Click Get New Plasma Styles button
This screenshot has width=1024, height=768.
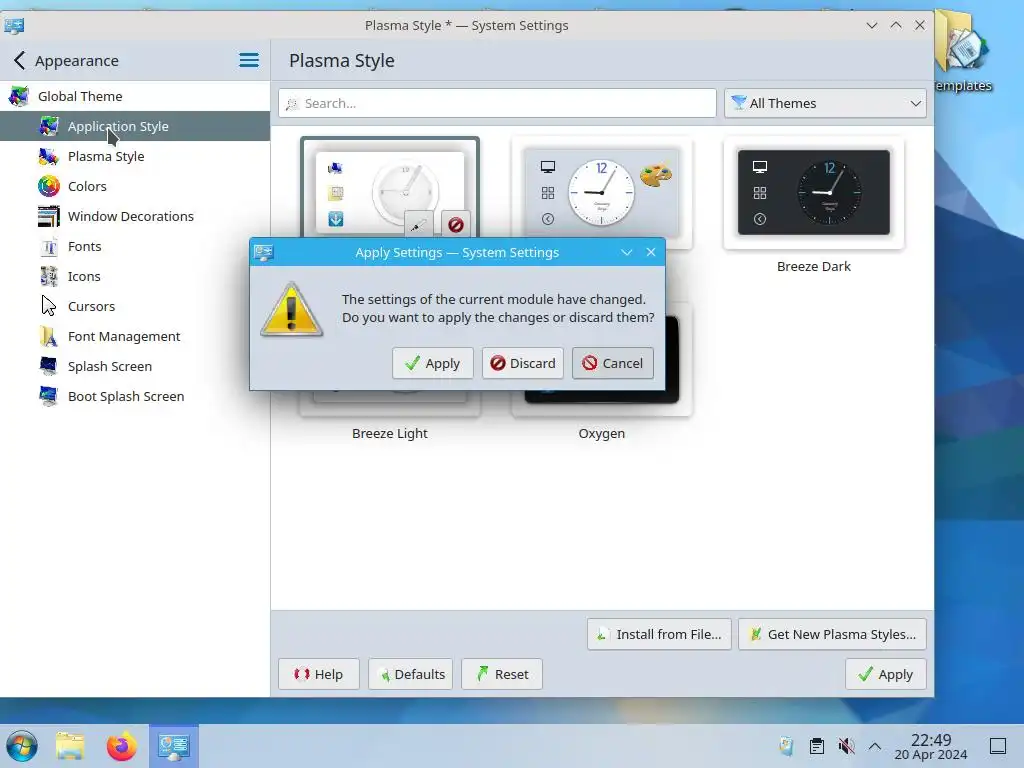pos(832,634)
